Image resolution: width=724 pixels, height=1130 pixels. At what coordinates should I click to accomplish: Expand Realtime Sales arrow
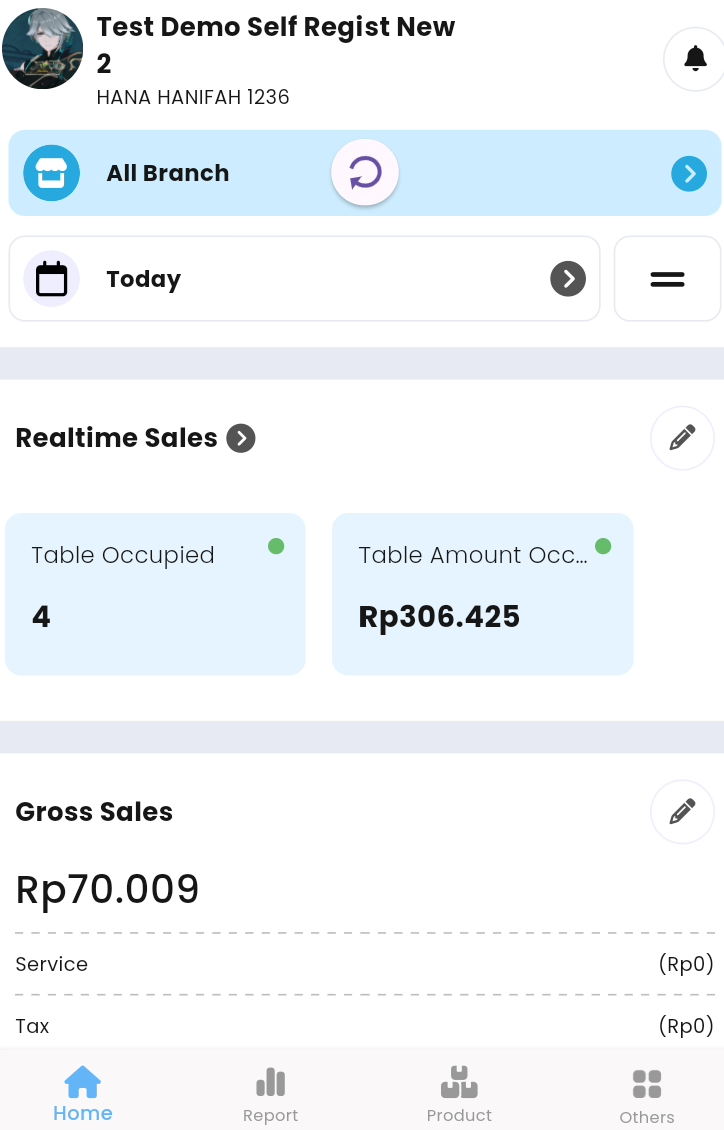tap(241, 438)
